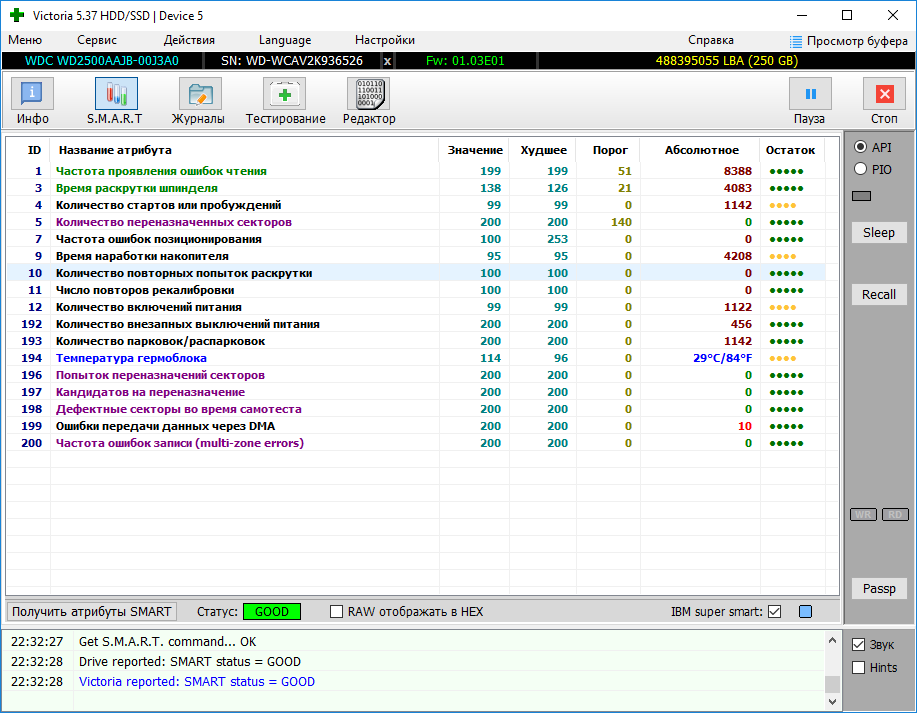Open the Редактор sector editor

click(x=368, y=95)
